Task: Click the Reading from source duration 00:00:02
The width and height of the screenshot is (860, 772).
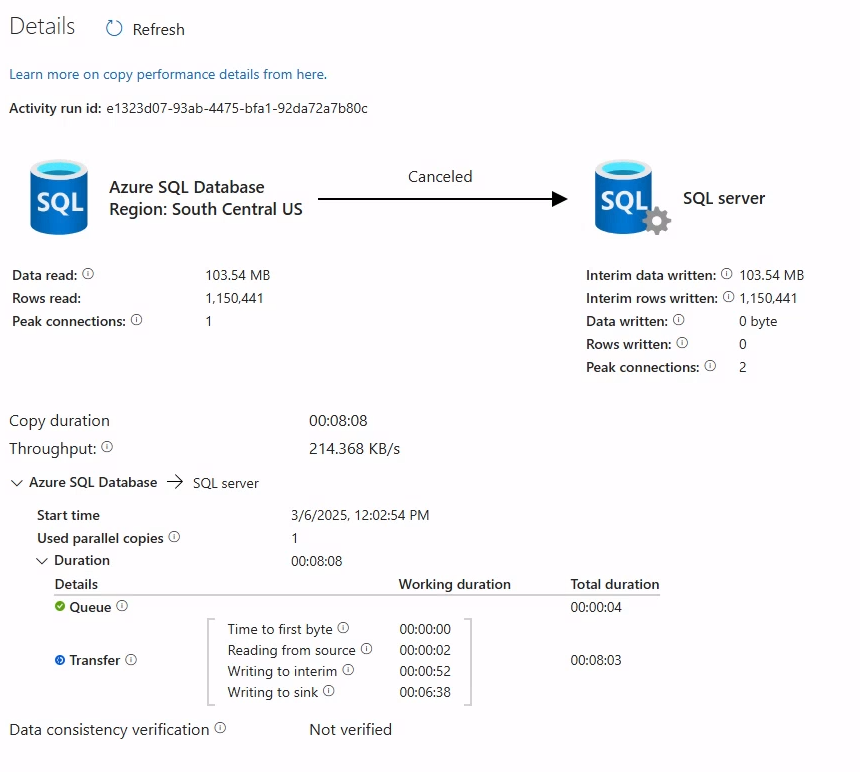Action: point(425,650)
